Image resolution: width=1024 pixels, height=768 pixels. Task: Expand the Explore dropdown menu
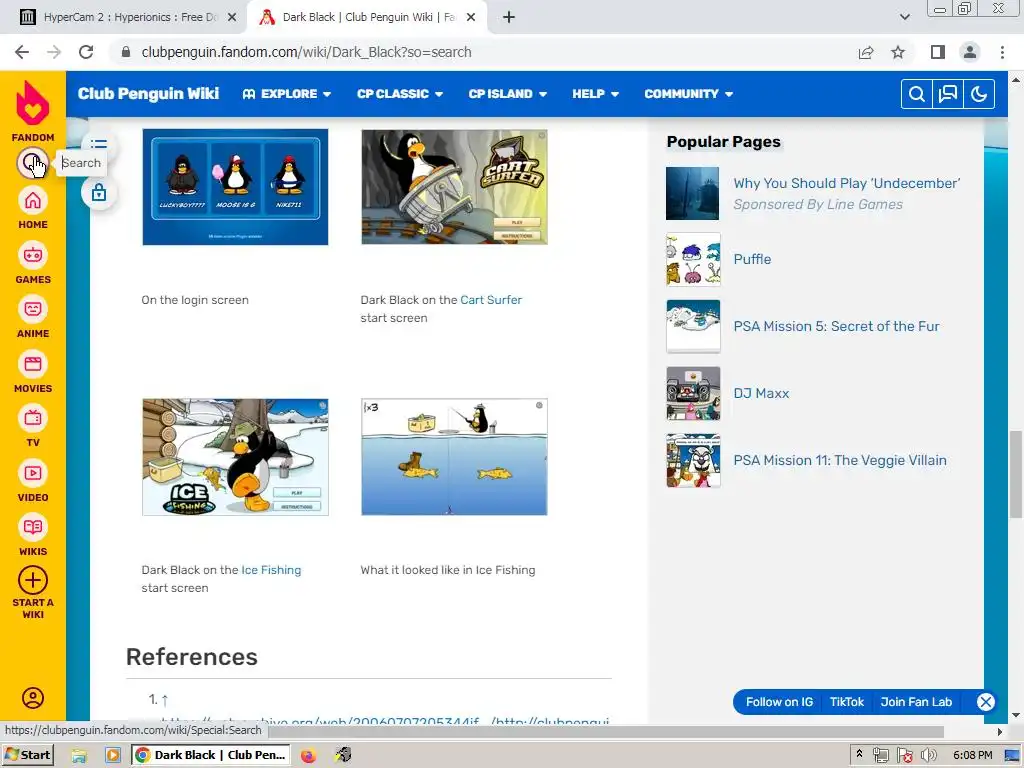click(x=287, y=94)
